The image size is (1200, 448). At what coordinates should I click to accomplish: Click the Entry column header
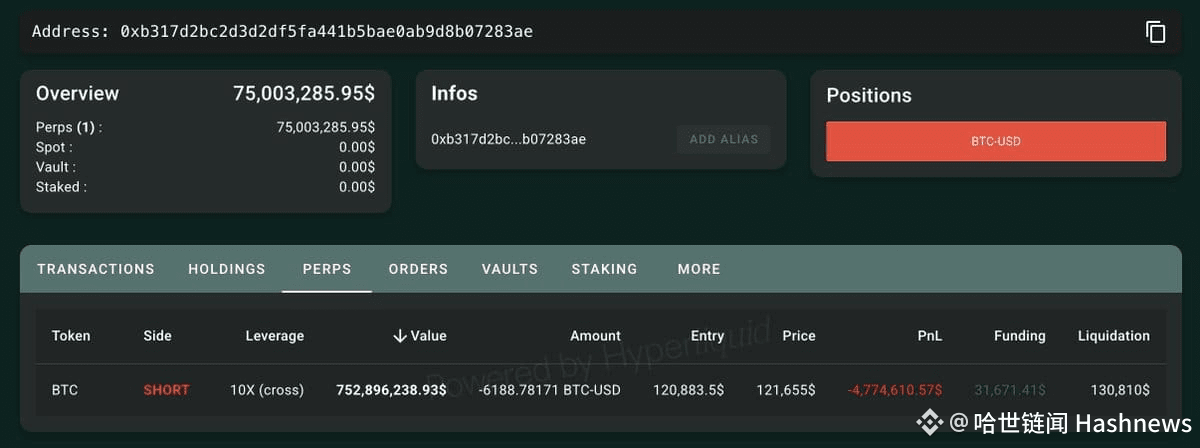707,336
